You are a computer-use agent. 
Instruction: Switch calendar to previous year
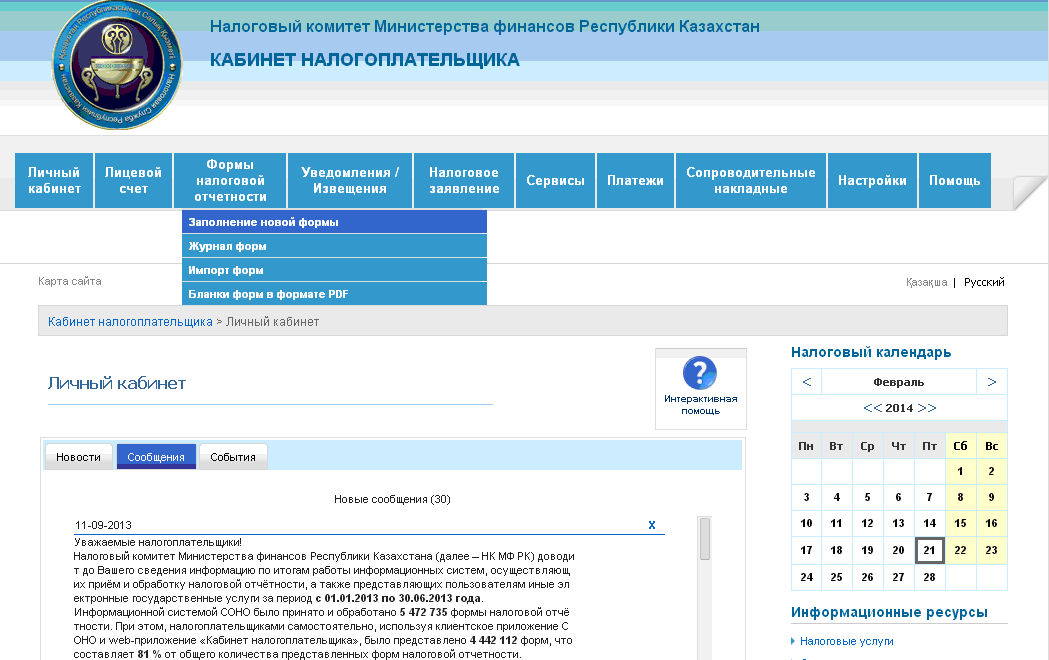(x=872, y=408)
